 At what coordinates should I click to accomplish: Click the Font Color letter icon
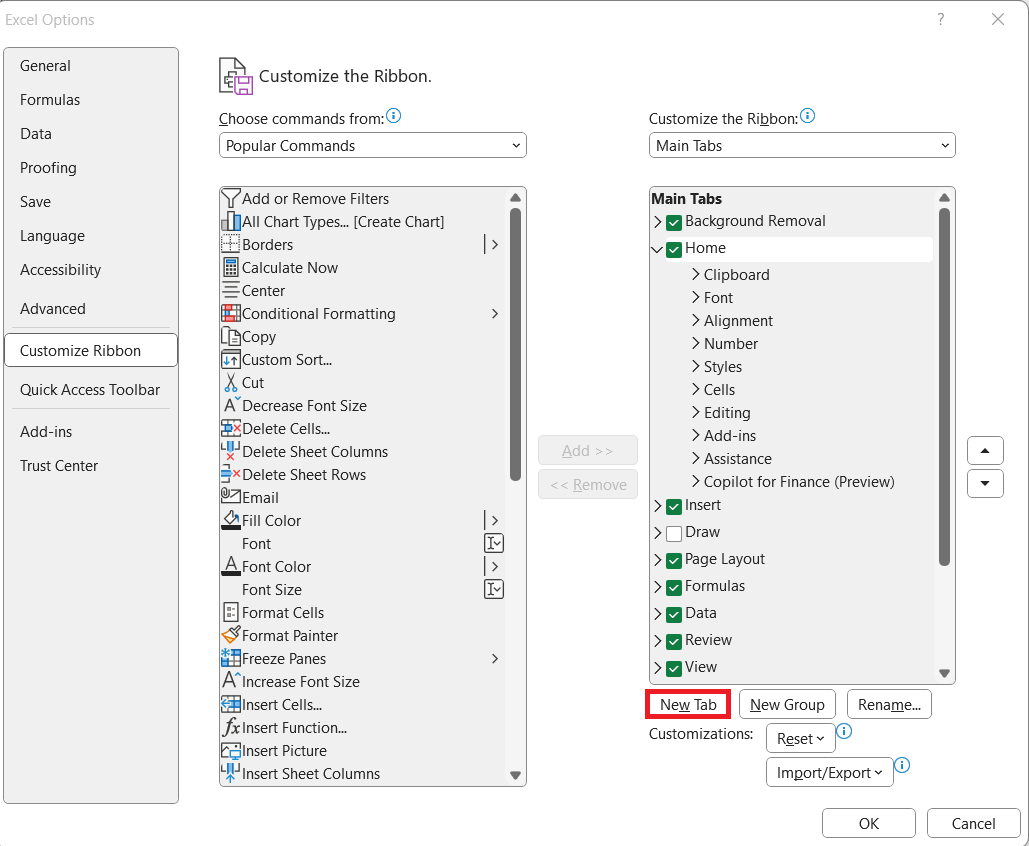(x=230, y=566)
